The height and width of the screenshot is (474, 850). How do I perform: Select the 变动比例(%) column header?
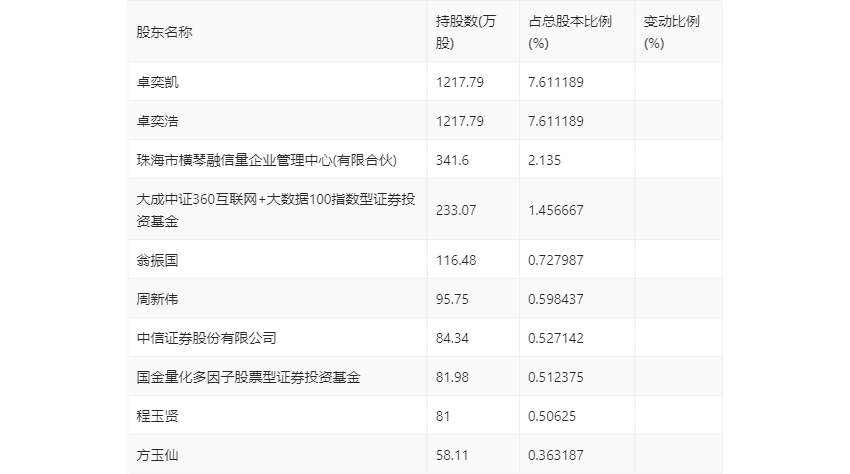[672, 32]
